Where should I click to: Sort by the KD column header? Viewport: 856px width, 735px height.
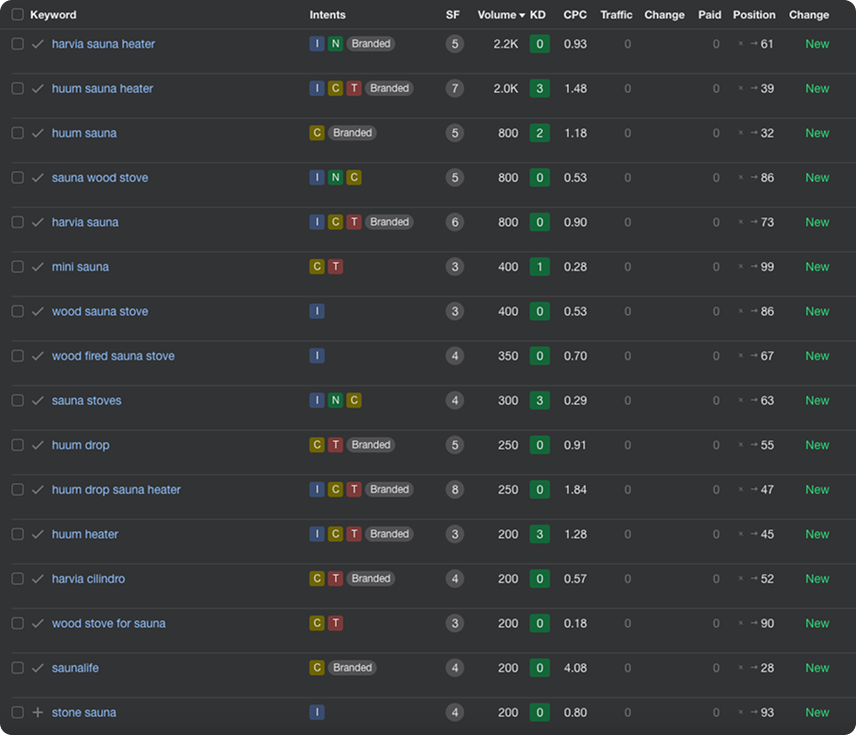click(x=538, y=15)
